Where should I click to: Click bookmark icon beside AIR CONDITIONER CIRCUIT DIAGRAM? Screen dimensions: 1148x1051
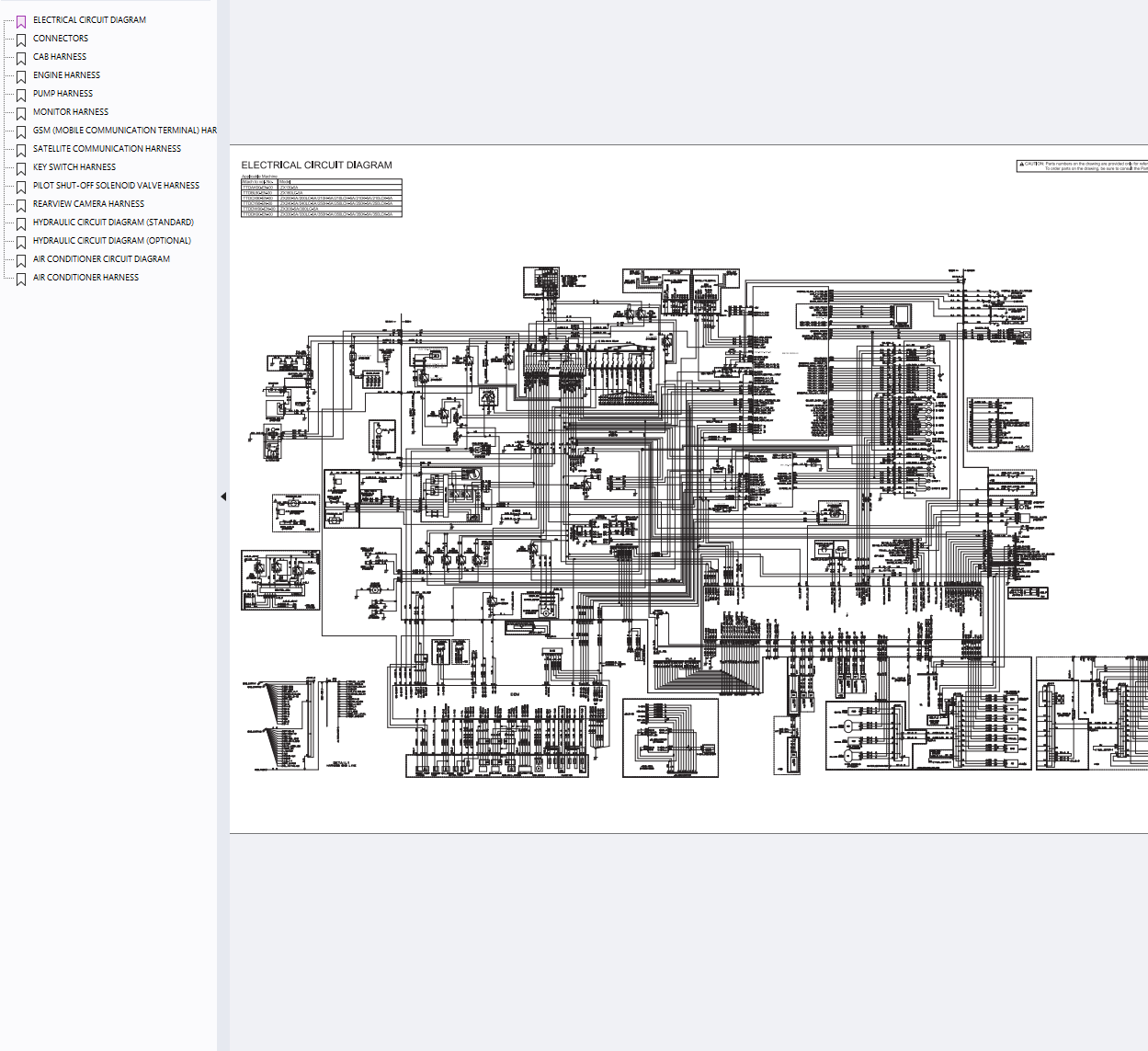[21, 260]
